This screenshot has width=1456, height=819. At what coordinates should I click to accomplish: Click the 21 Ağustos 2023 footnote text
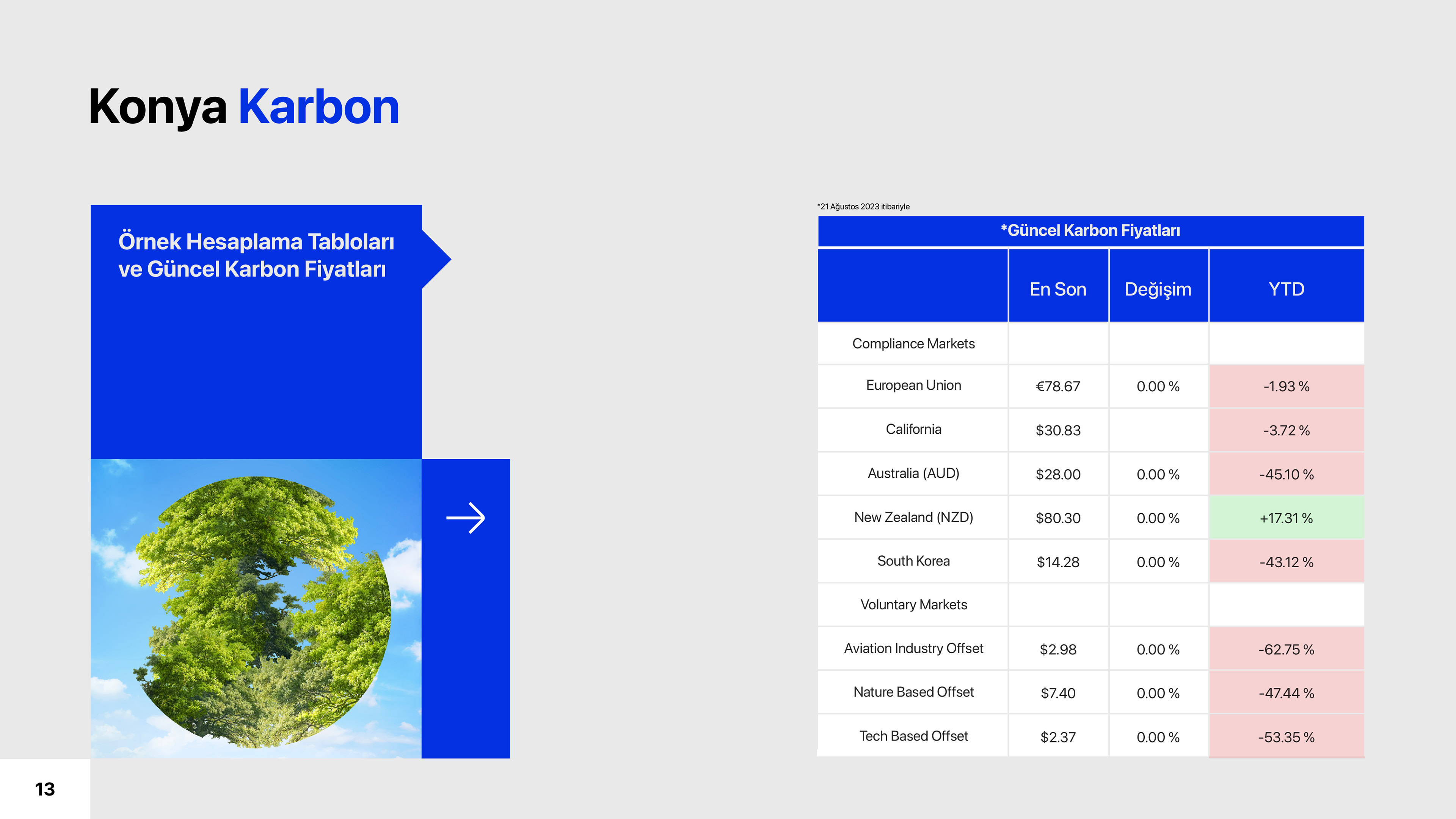point(863,207)
